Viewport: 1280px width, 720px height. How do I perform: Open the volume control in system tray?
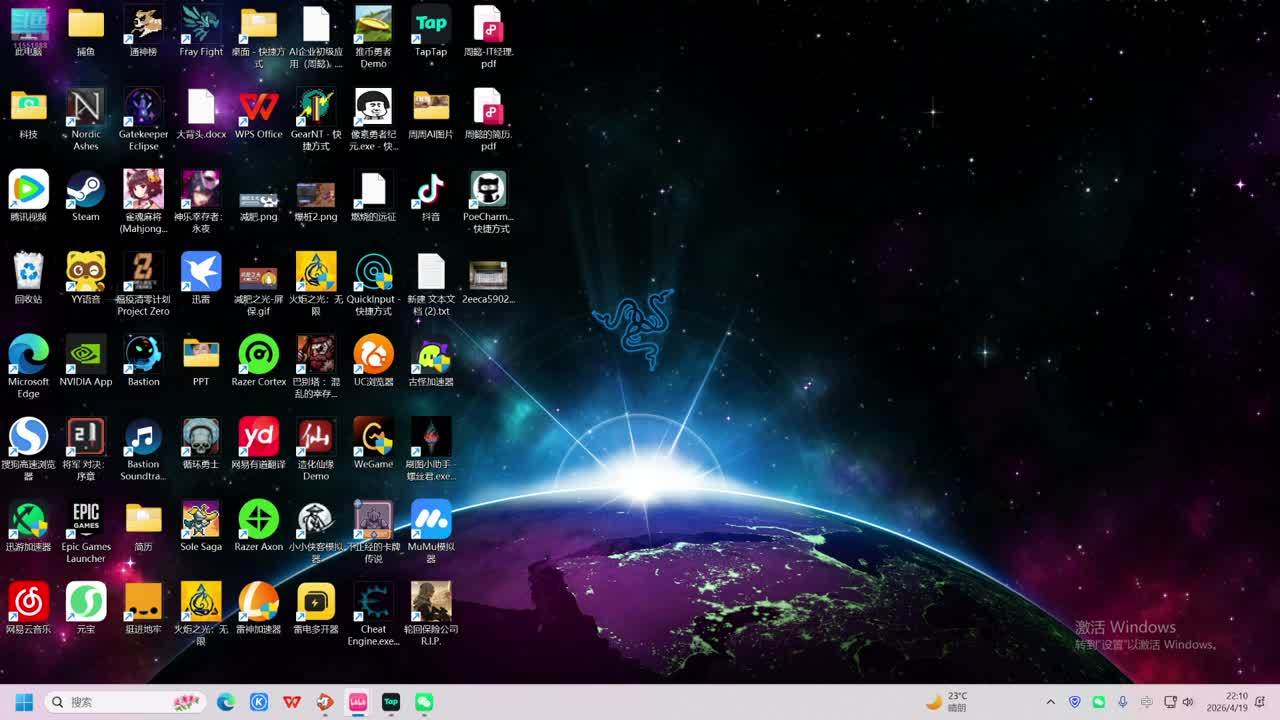pos(1188,702)
